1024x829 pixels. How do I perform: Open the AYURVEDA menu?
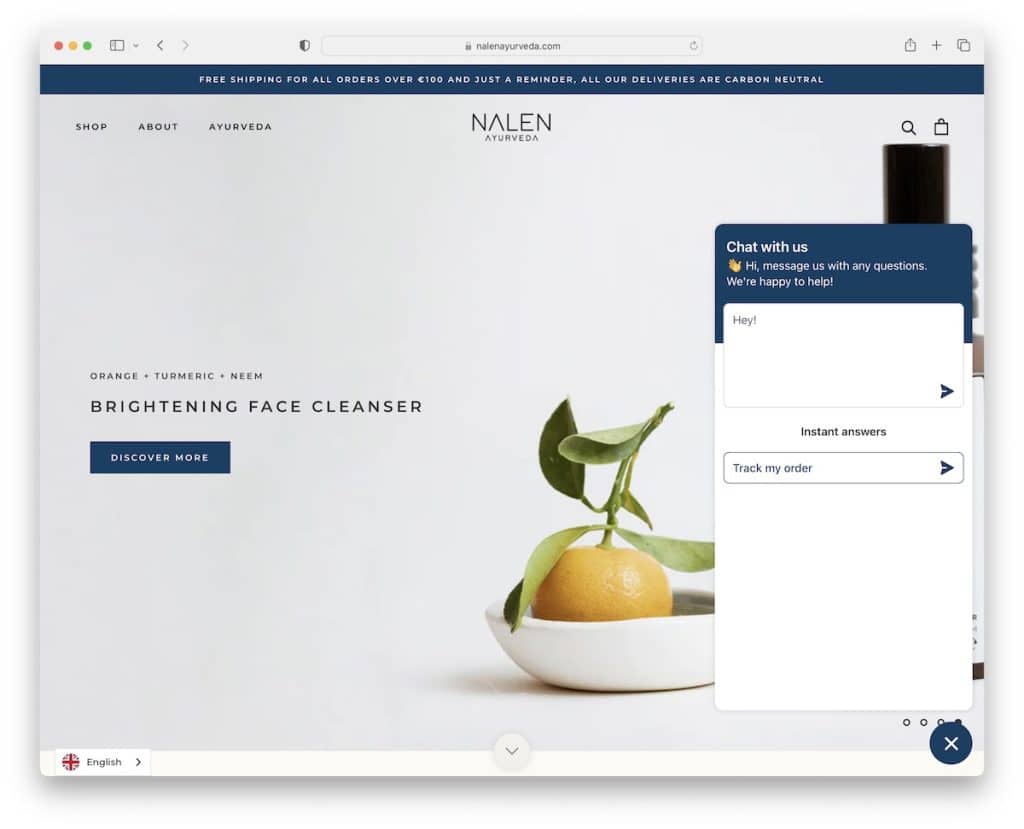pyautogui.click(x=240, y=127)
